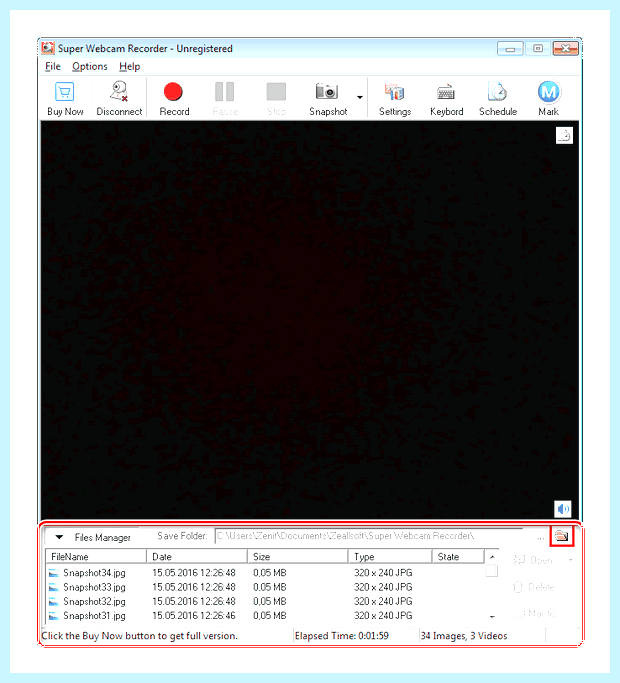Select Snapshot32.jpg in the file list
Viewport: 620px width, 683px height.
pos(94,602)
